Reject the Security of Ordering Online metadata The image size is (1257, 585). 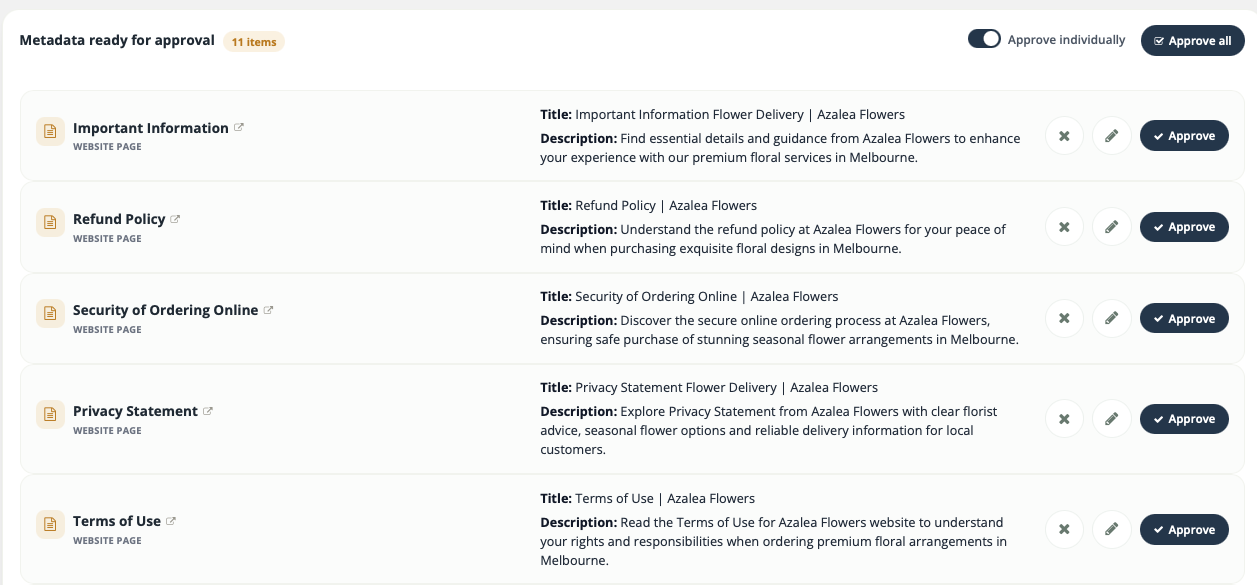point(1064,319)
